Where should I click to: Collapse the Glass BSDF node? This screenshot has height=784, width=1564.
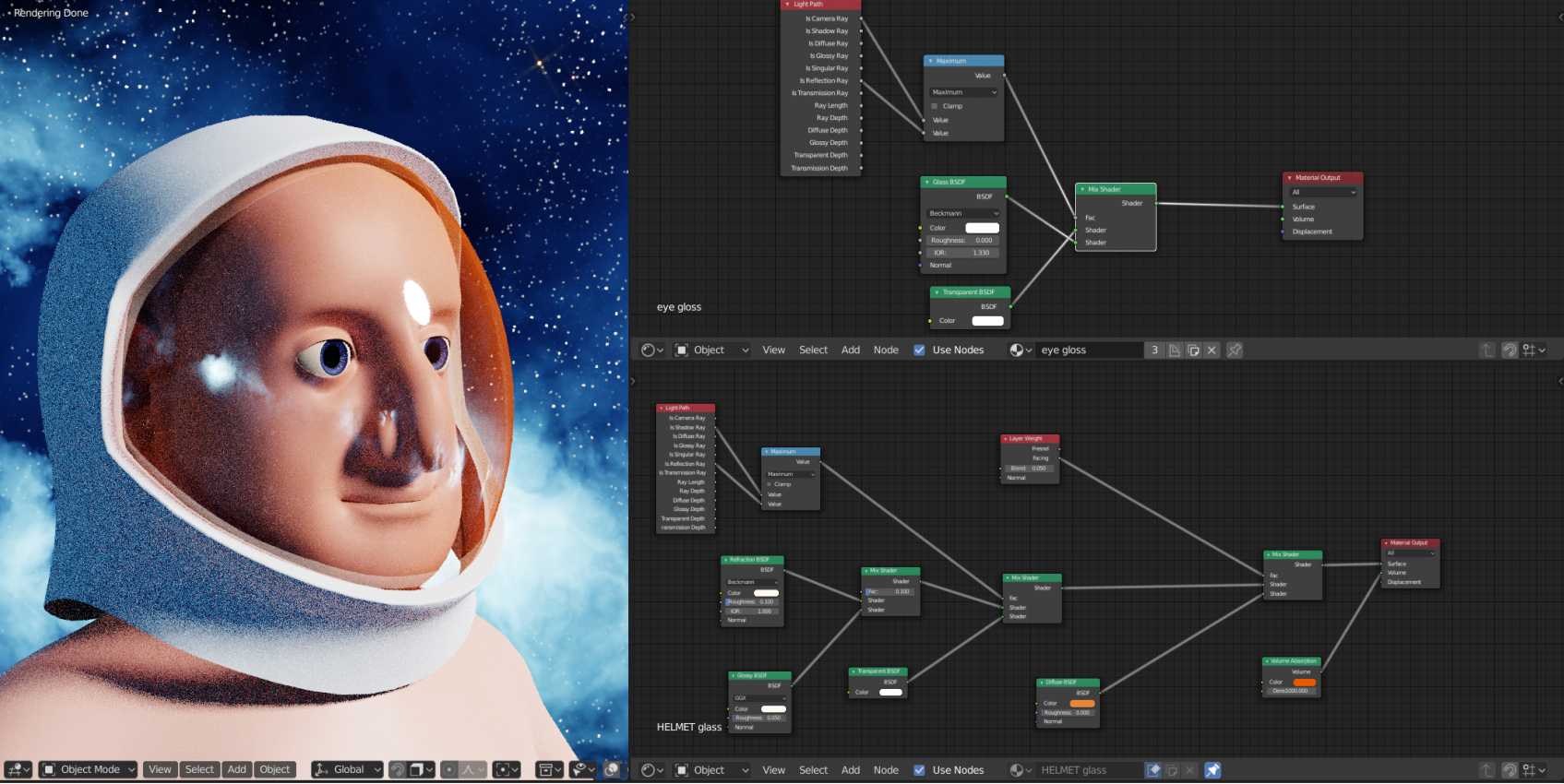[927, 183]
